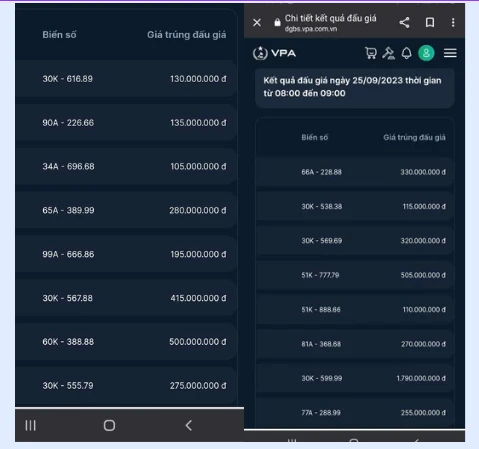Open the hamburger navigation menu
479x449 pixels.
pyautogui.click(x=450, y=53)
